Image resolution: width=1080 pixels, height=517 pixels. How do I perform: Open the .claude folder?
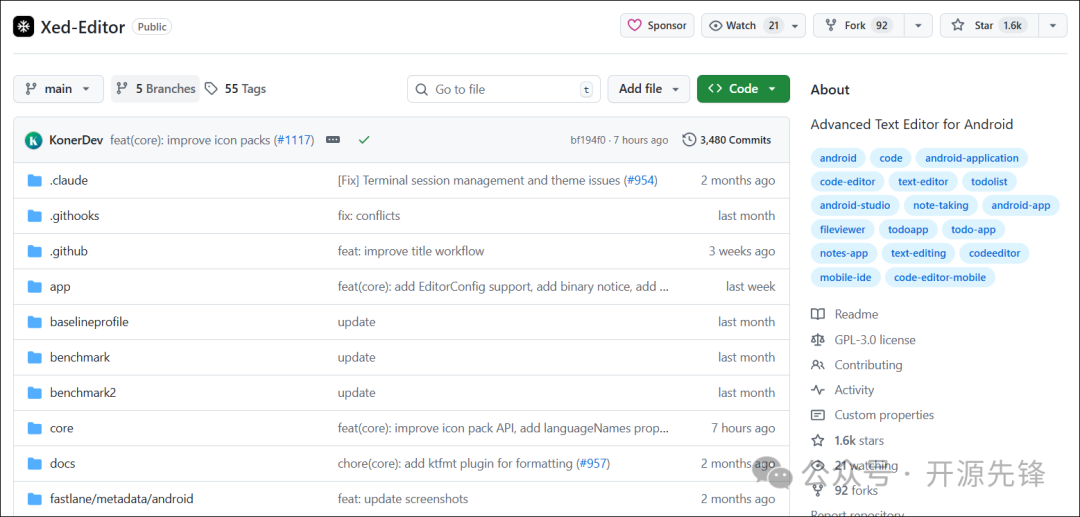click(69, 180)
